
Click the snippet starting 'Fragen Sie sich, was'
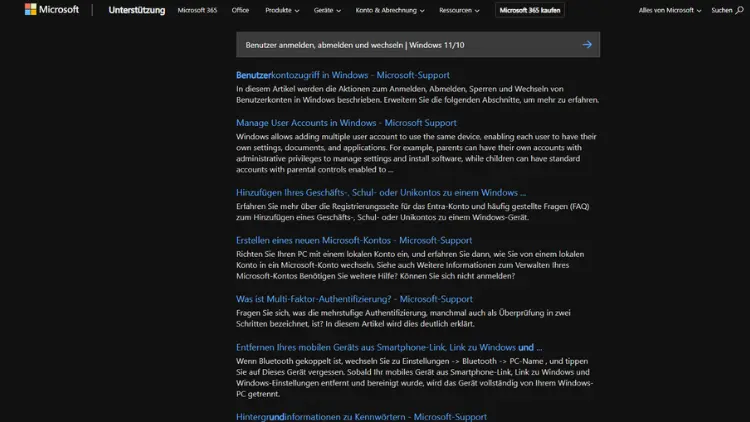[x=403, y=318]
